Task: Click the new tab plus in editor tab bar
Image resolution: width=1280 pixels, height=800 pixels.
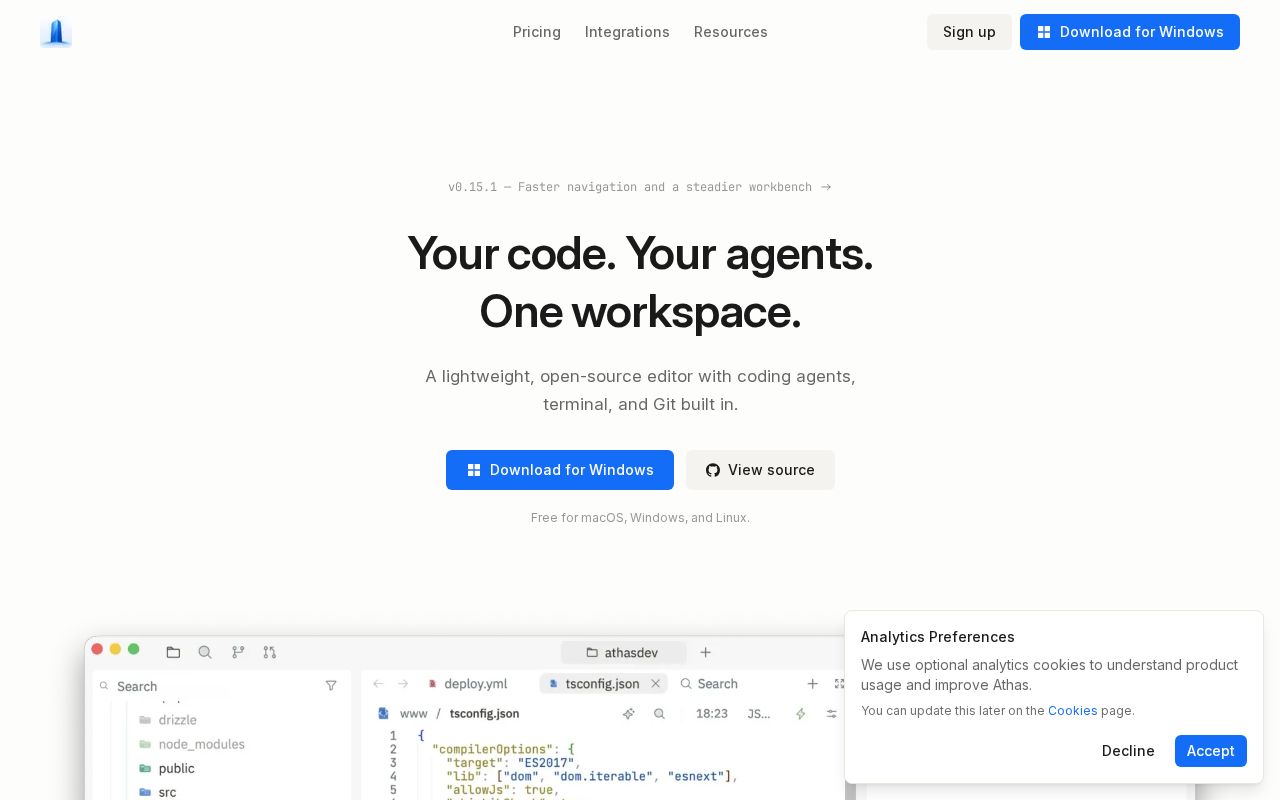Action: pyautogui.click(x=813, y=684)
